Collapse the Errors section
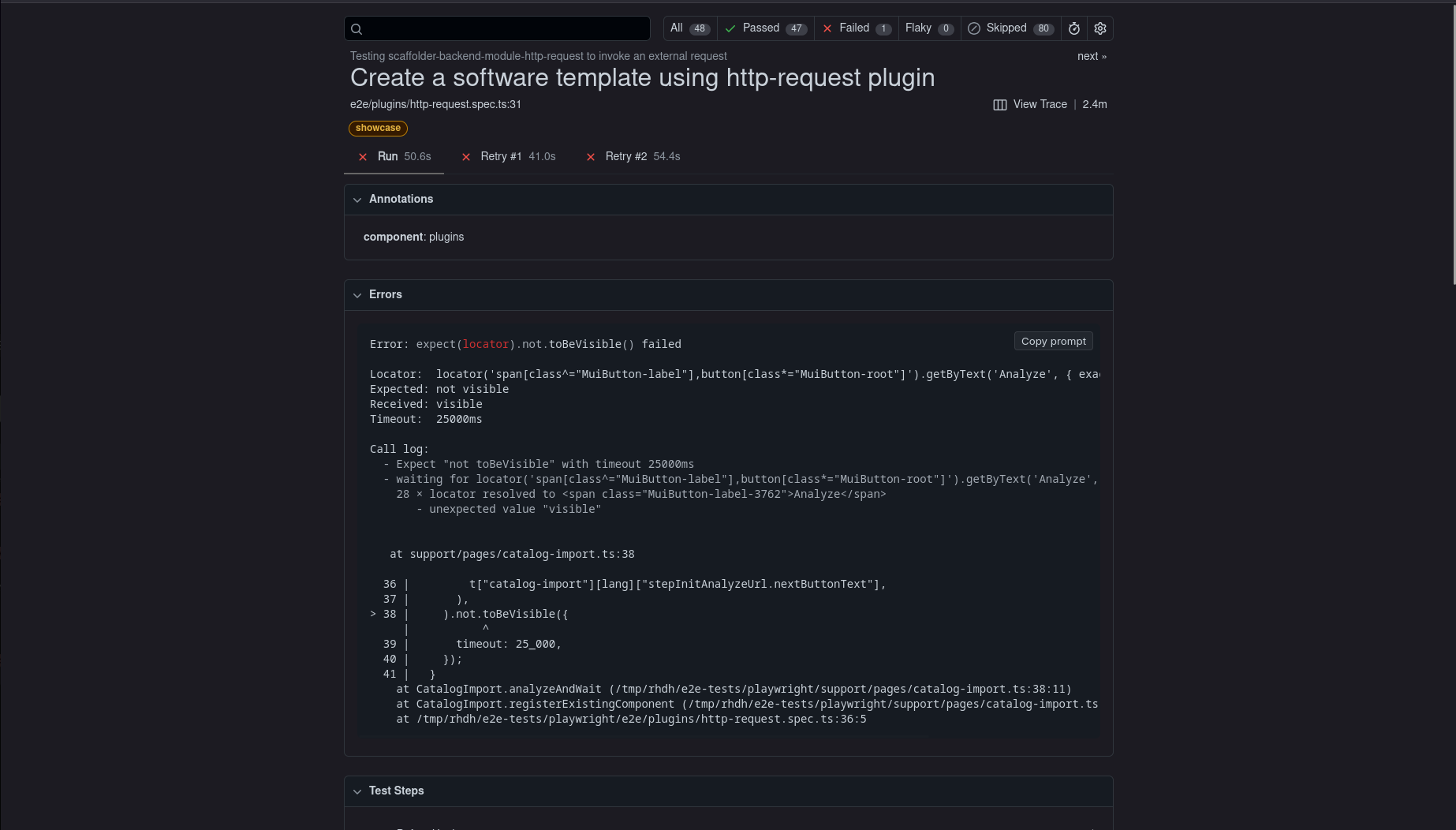 357,295
